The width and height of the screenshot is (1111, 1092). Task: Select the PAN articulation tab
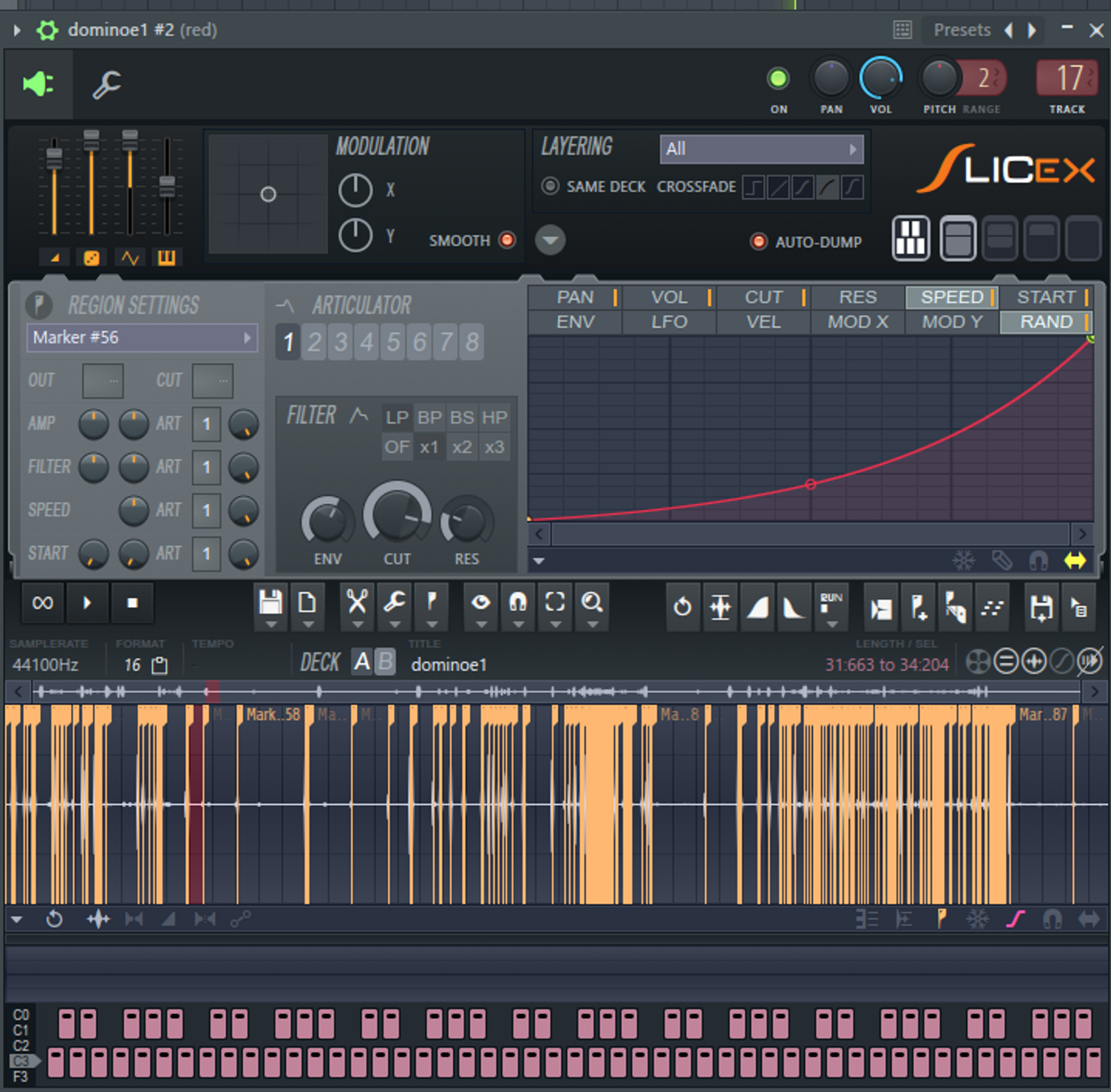[x=575, y=297]
